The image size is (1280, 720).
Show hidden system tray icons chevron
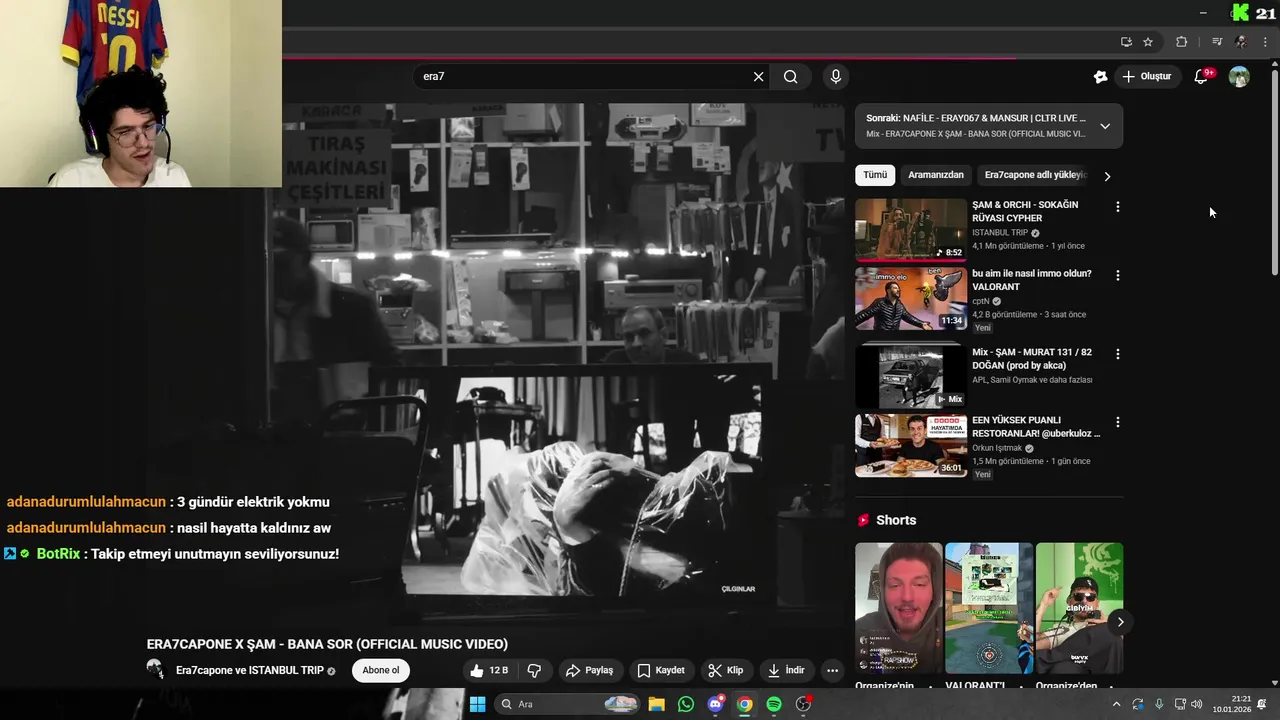1116,704
